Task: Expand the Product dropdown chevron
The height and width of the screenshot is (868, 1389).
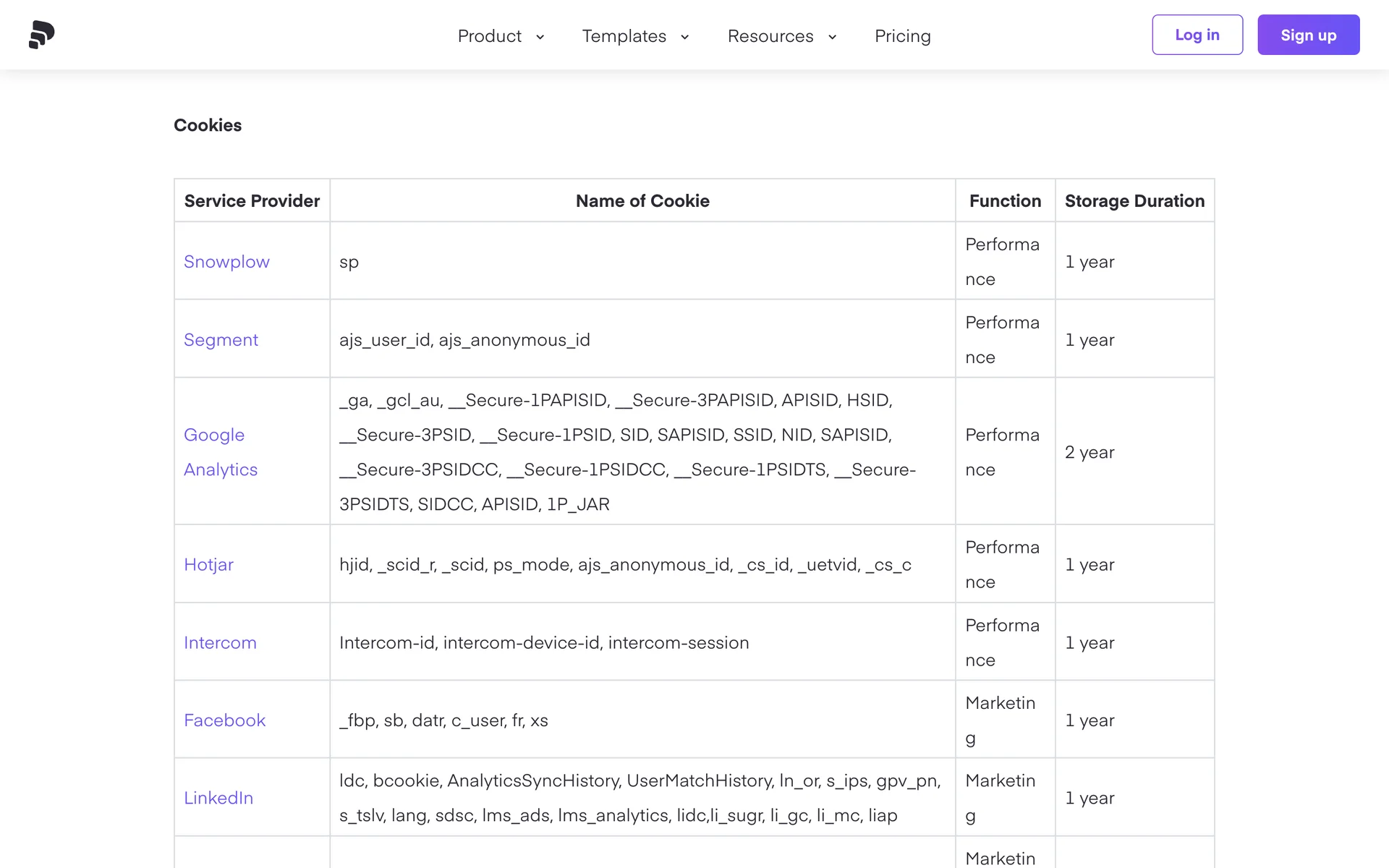Action: click(540, 37)
